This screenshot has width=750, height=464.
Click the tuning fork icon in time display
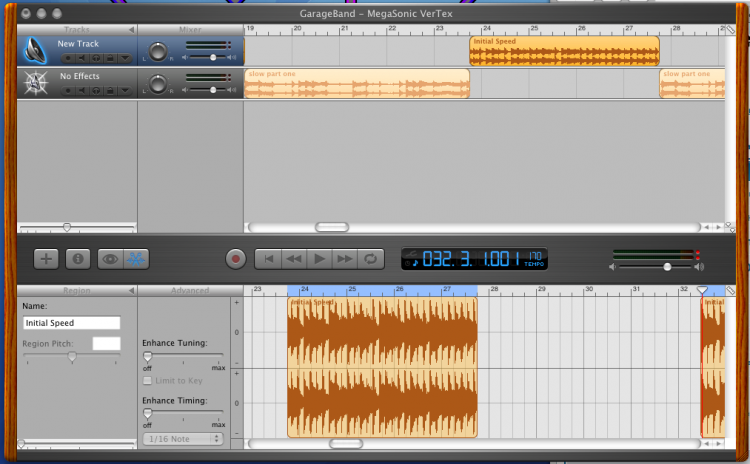pyautogui.click(x=412, y=254)
